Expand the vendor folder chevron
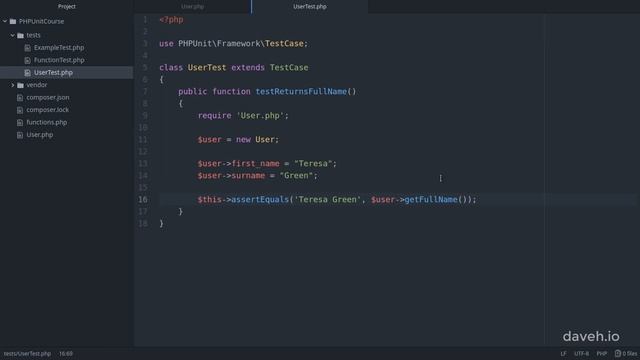This screenshot has height=360, width=640. click(12, 85)
